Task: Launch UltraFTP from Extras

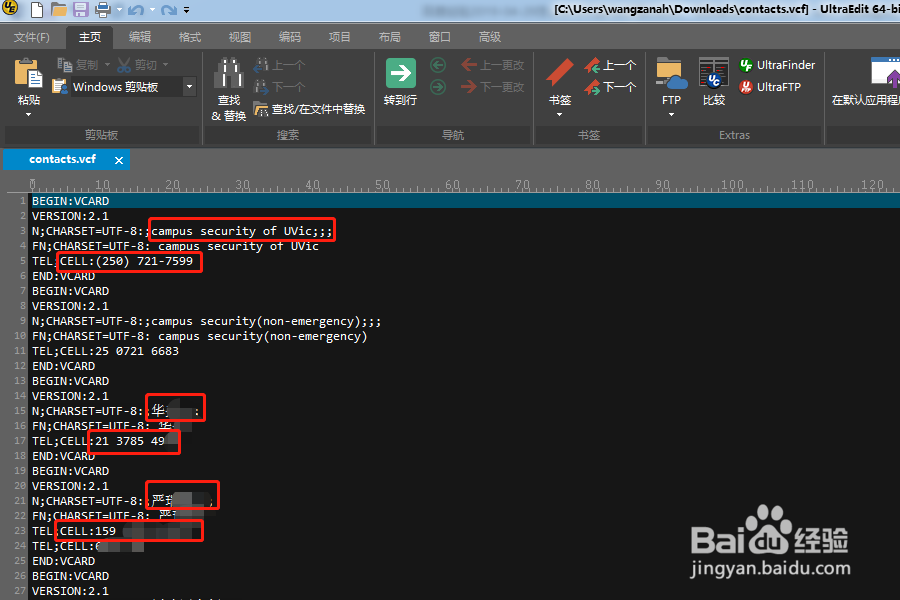Action: pos(770,87)
